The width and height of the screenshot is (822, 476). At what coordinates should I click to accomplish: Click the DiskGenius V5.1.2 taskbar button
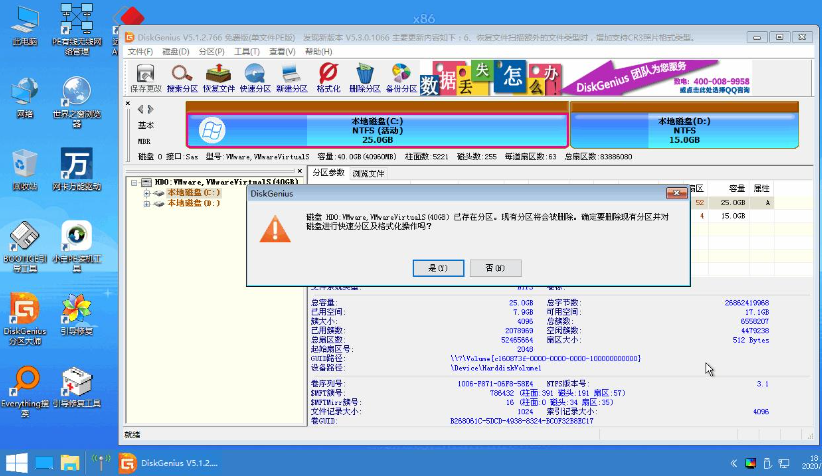tap(169, 463)
